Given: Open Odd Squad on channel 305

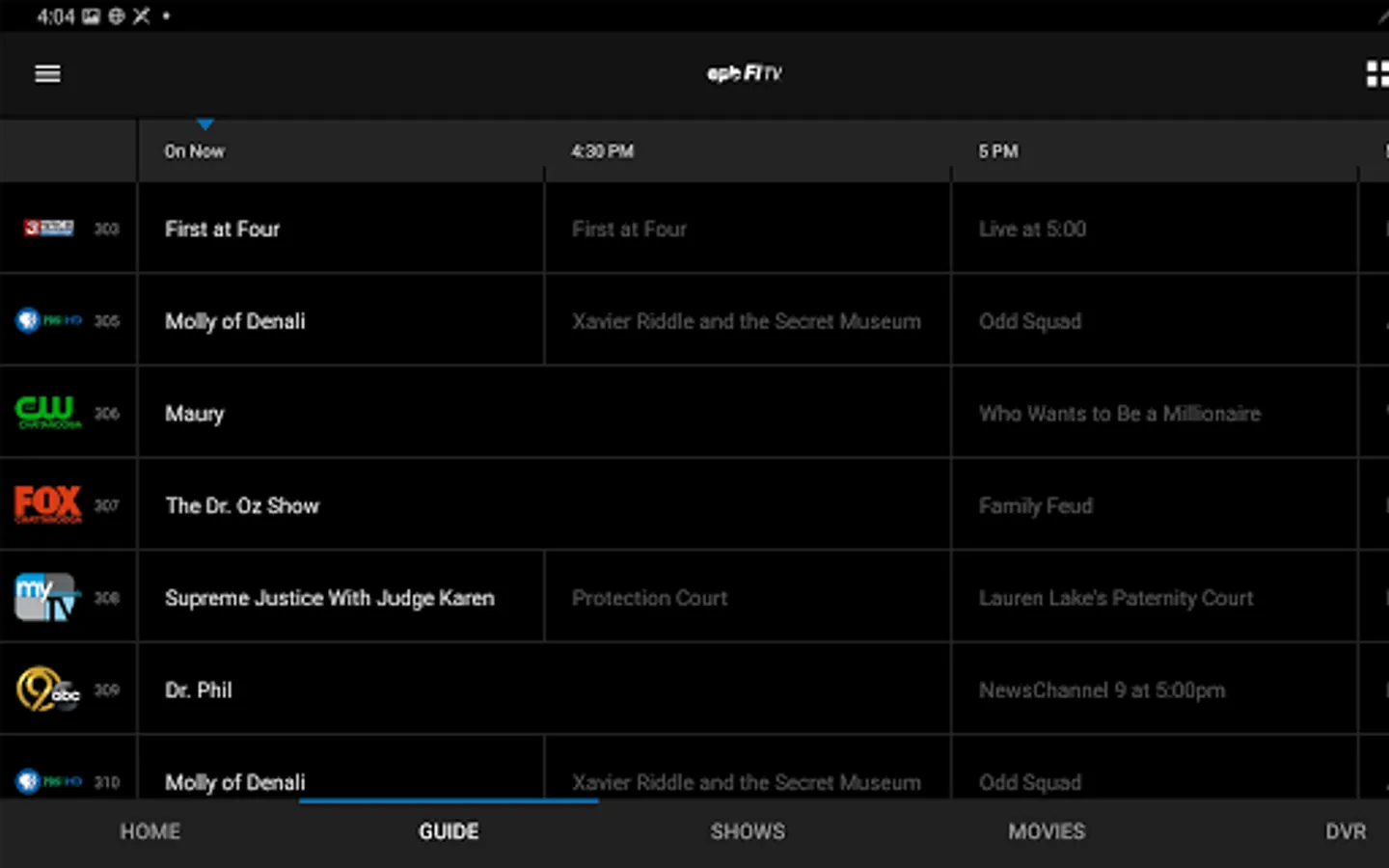Looking at the screenshot, I should pos(1155,320).
